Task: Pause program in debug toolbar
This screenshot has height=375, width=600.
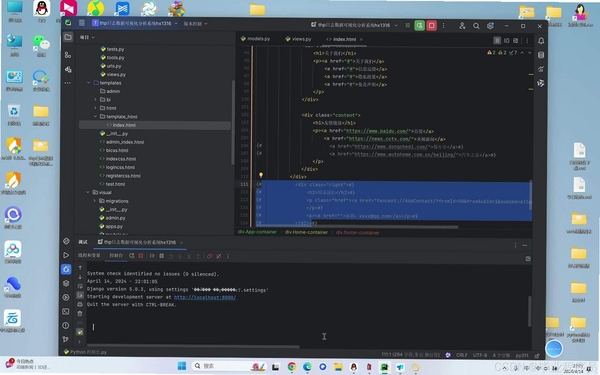Action: coord(161,256)
